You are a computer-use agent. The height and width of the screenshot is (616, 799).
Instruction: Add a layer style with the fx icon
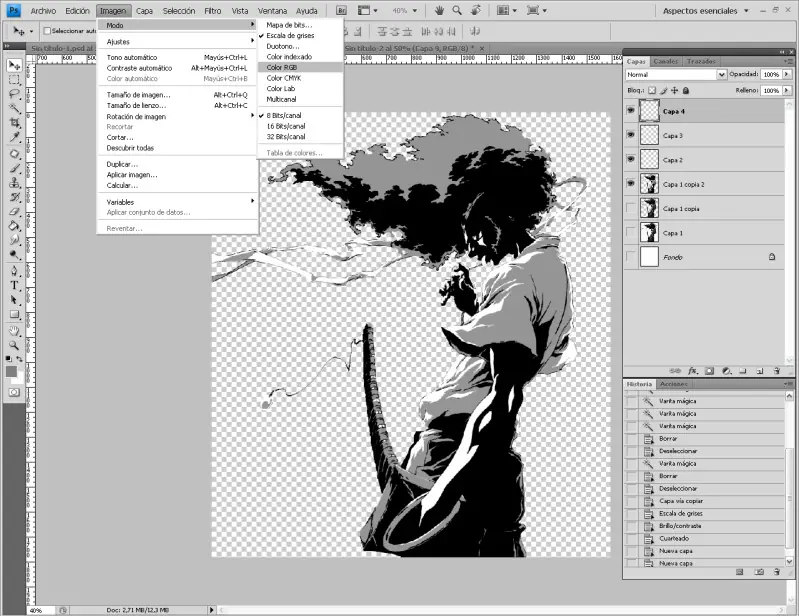click(693, 371)
